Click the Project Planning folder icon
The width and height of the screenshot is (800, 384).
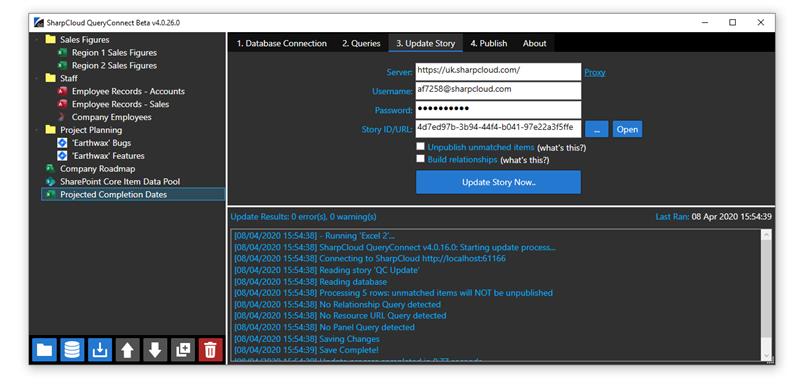pos(51,130)
